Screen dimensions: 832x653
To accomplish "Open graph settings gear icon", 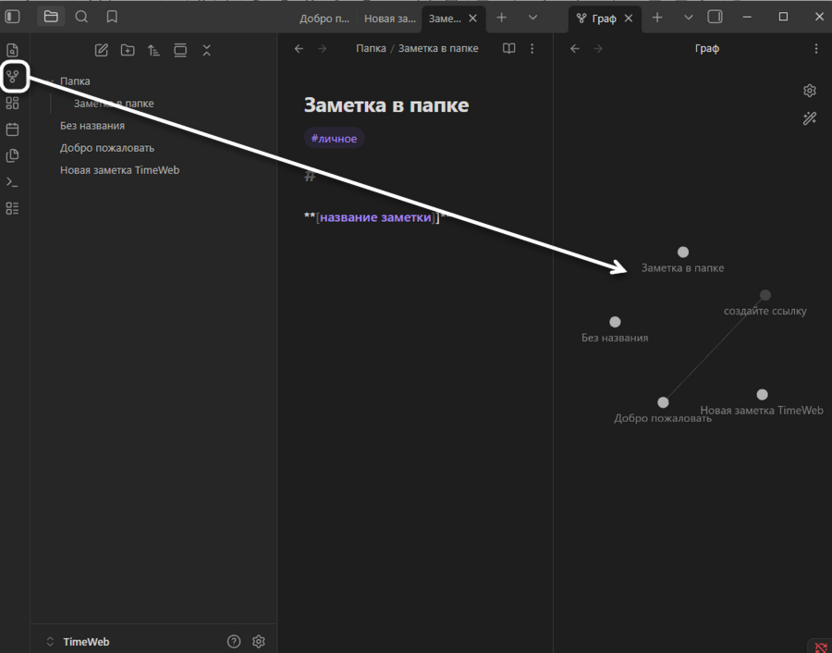I will pyautogui.click(x=809, y=91).
